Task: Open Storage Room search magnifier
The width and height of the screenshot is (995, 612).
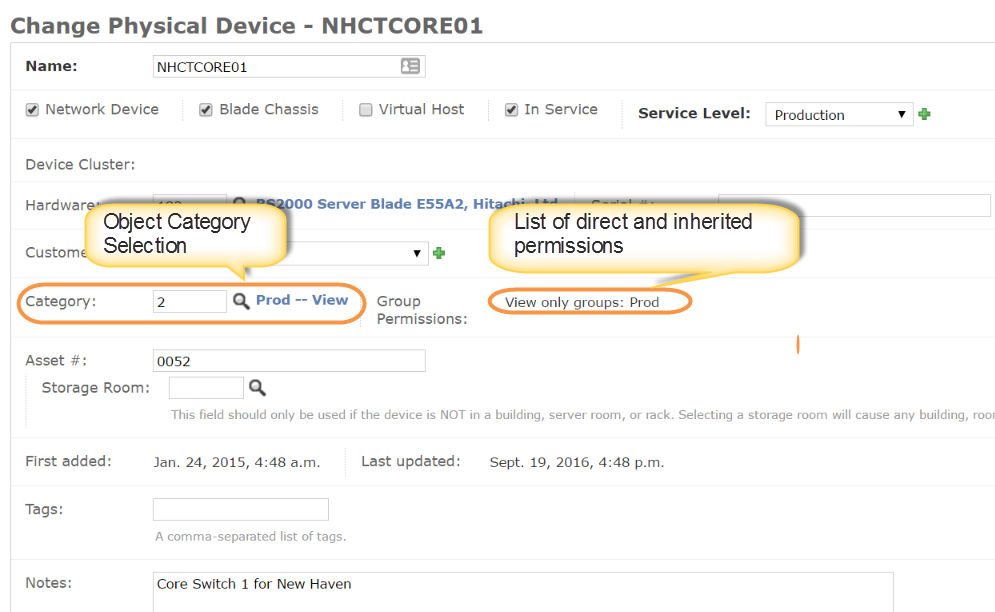Action: click(257, 387)
